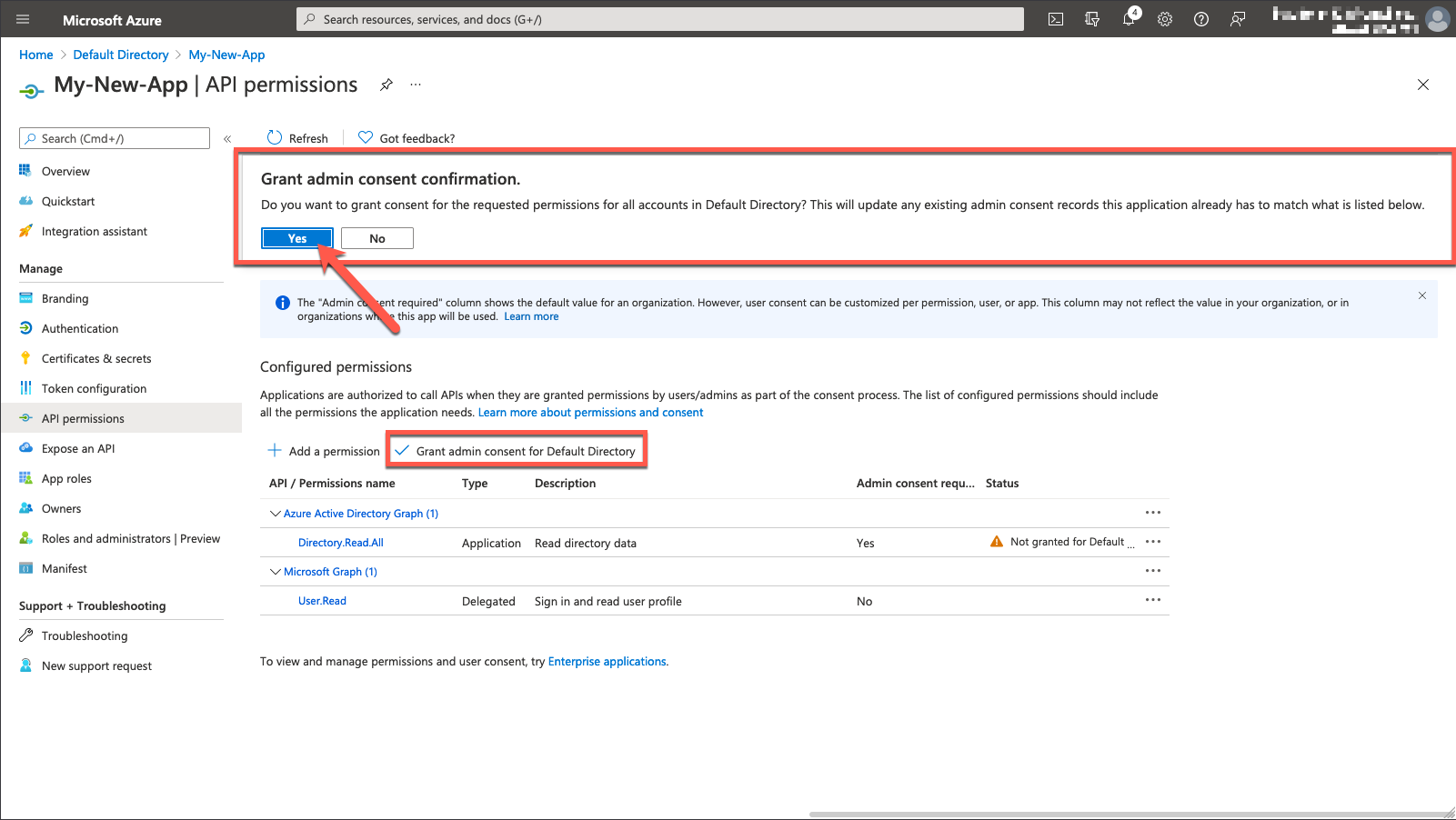This screenshot has height=820, width=1456.
Task: Confirm admin consent with Yes
Action: click(x=297, y=238)
